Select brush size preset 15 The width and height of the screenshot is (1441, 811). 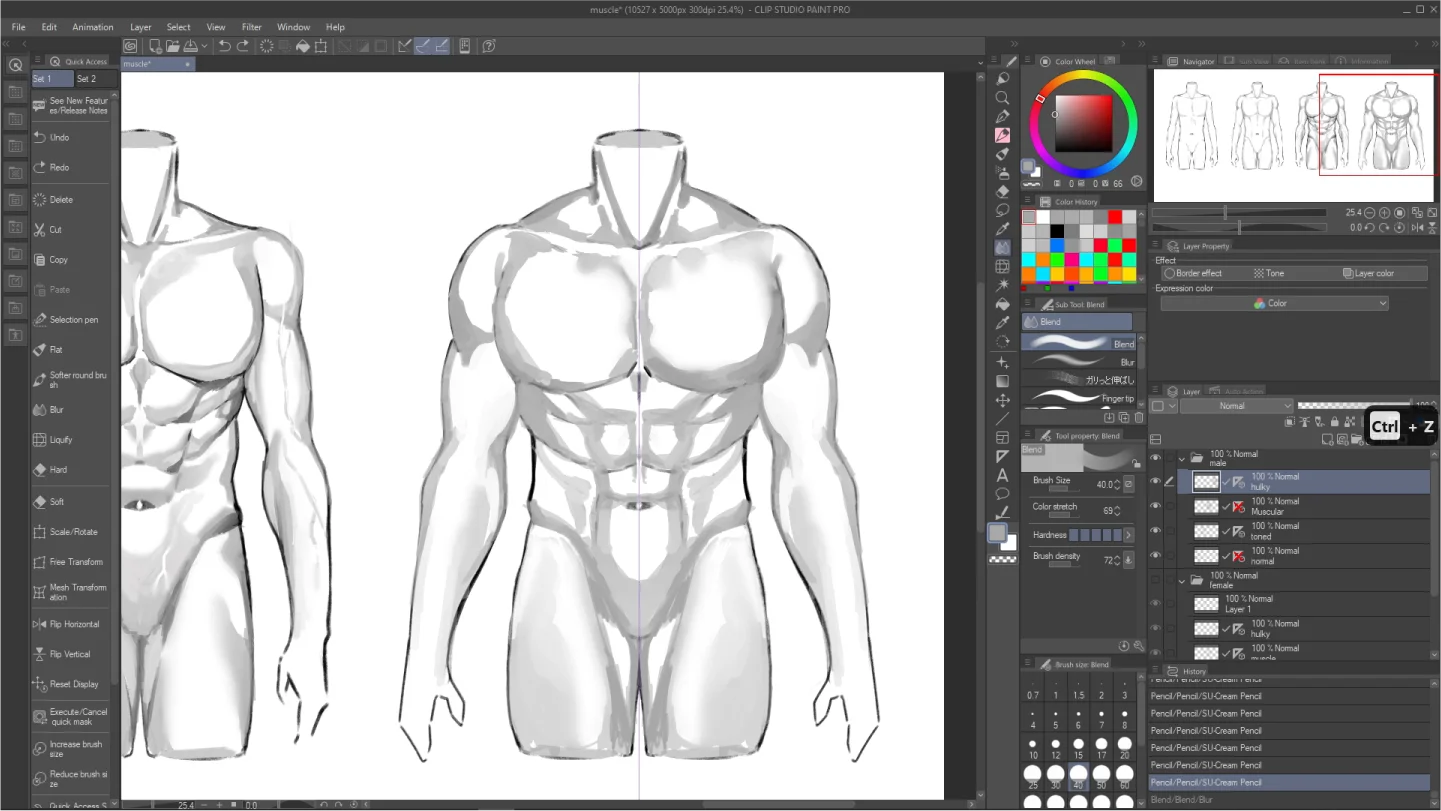click(1078, 750)
